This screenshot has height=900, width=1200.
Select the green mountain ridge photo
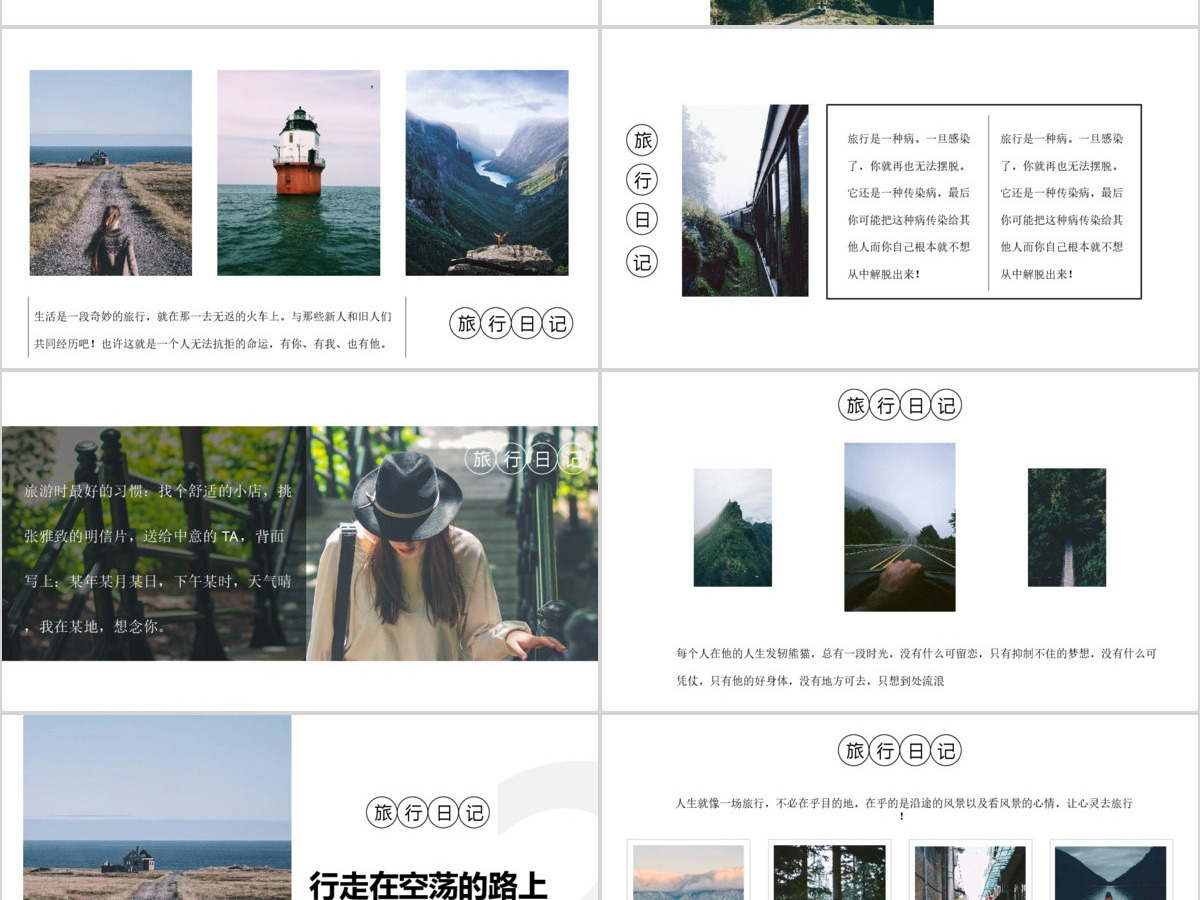pos(733,527)
